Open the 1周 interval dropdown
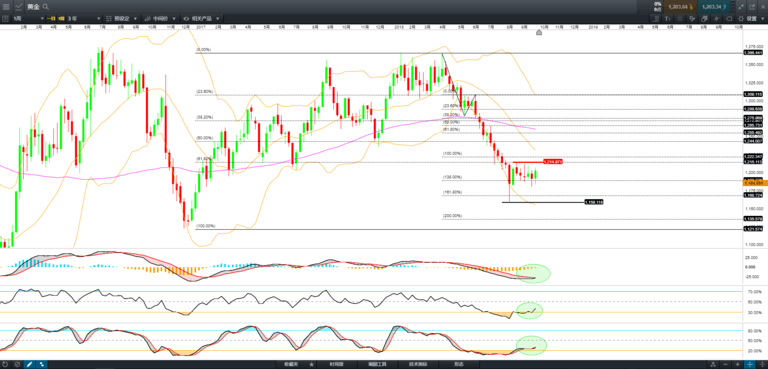 tap(28, 19)
